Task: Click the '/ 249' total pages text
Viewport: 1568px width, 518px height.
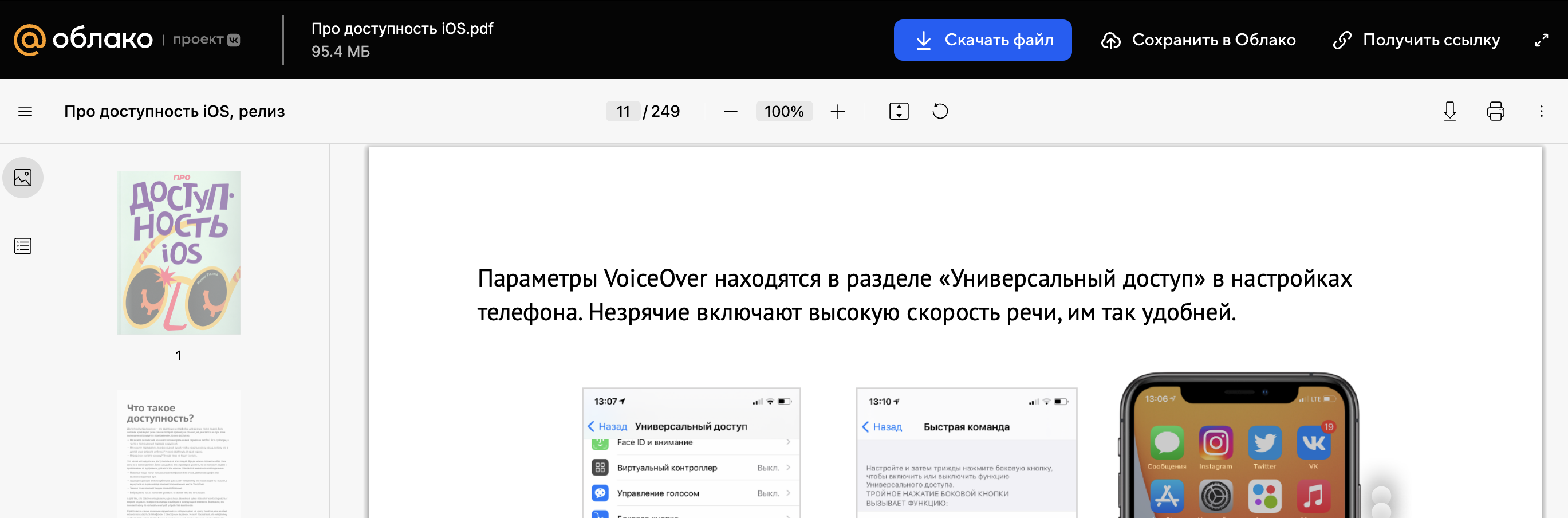Action: pyautogui.click(x=661, y=111)
